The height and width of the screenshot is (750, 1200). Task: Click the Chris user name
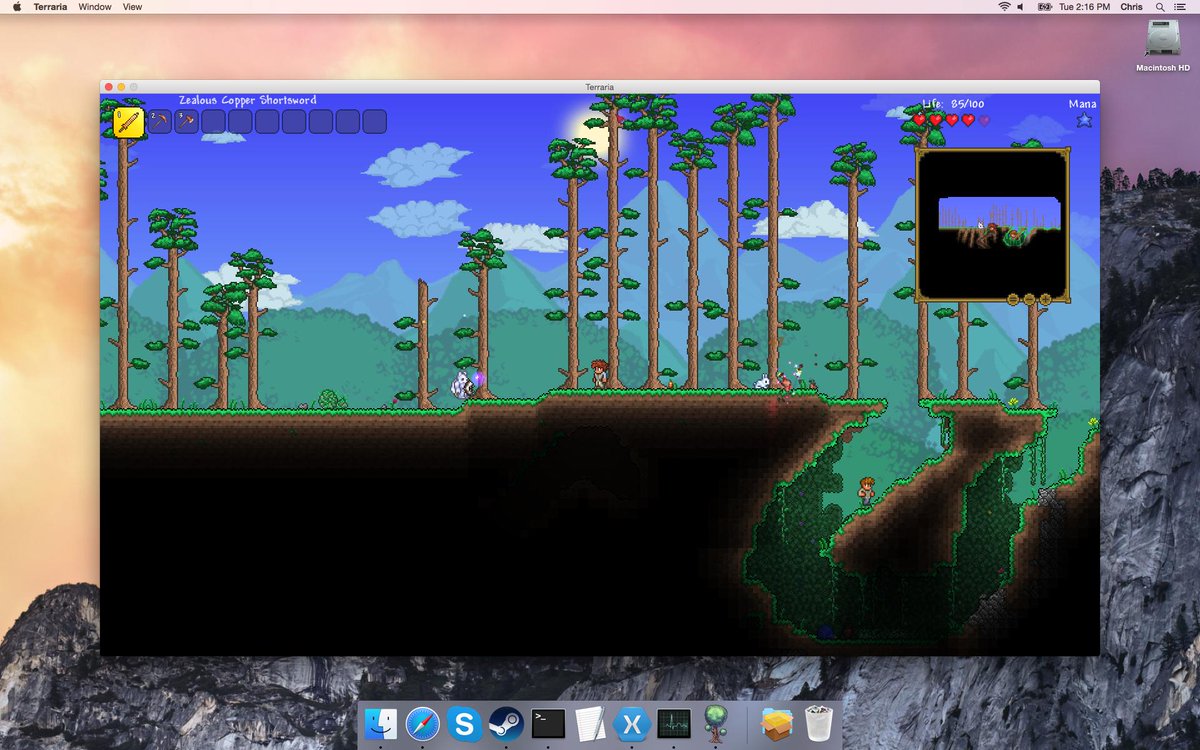pyautogui.click(x=1131, y=7)
